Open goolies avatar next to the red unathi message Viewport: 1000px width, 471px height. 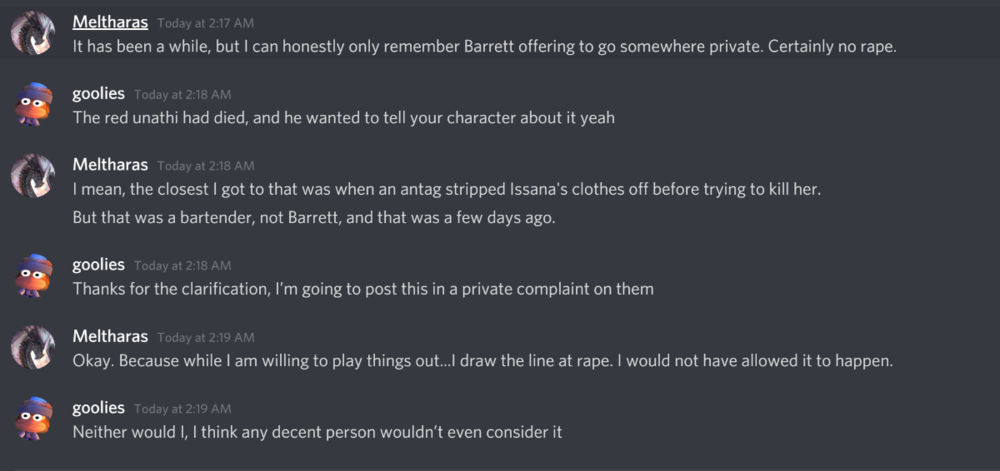32,105
